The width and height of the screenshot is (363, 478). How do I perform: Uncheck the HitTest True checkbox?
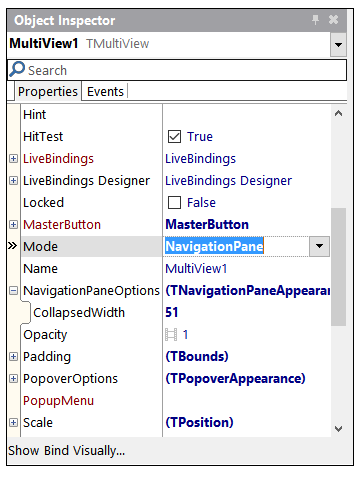tap(174, 137)
